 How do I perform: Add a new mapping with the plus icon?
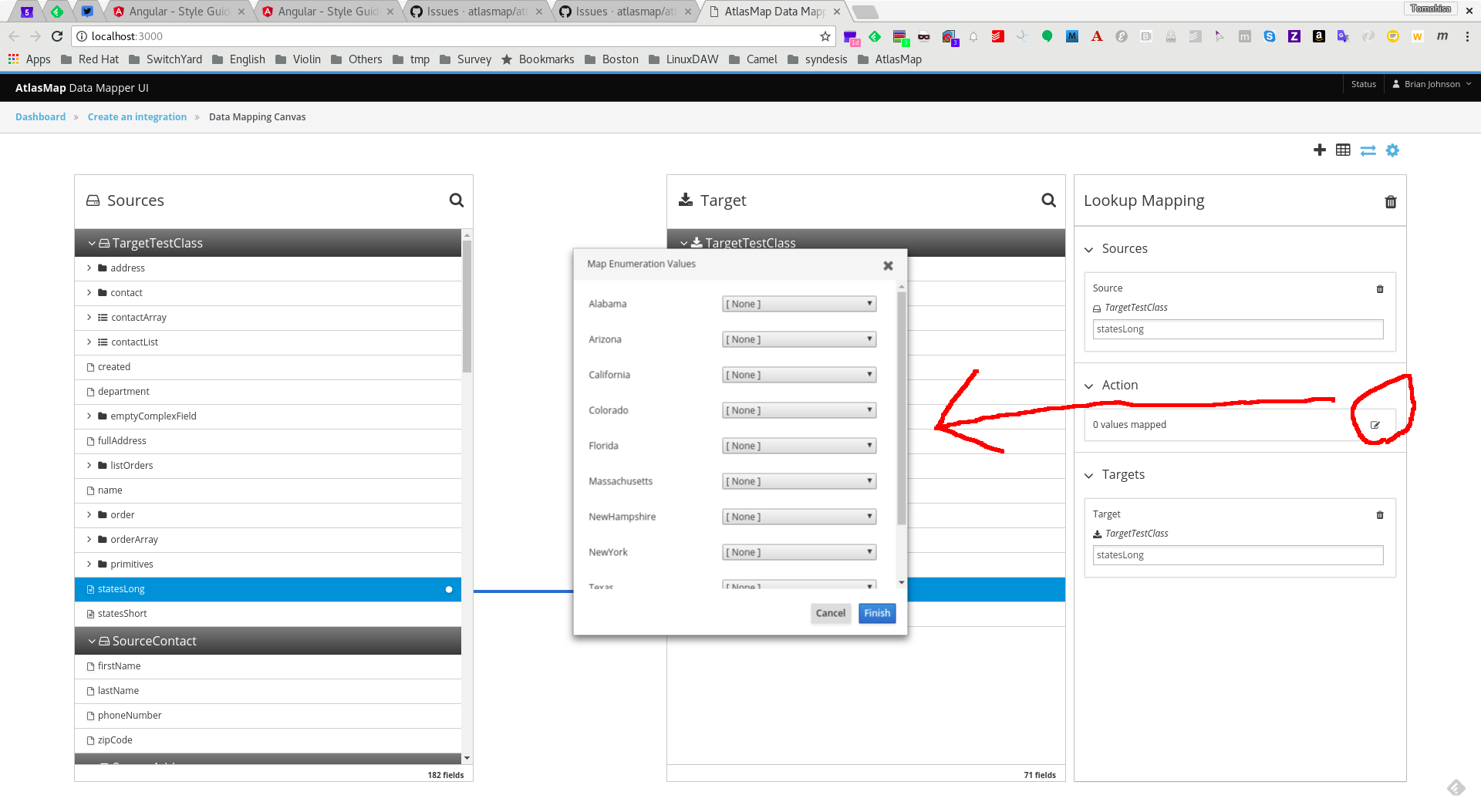(1320, 150)
